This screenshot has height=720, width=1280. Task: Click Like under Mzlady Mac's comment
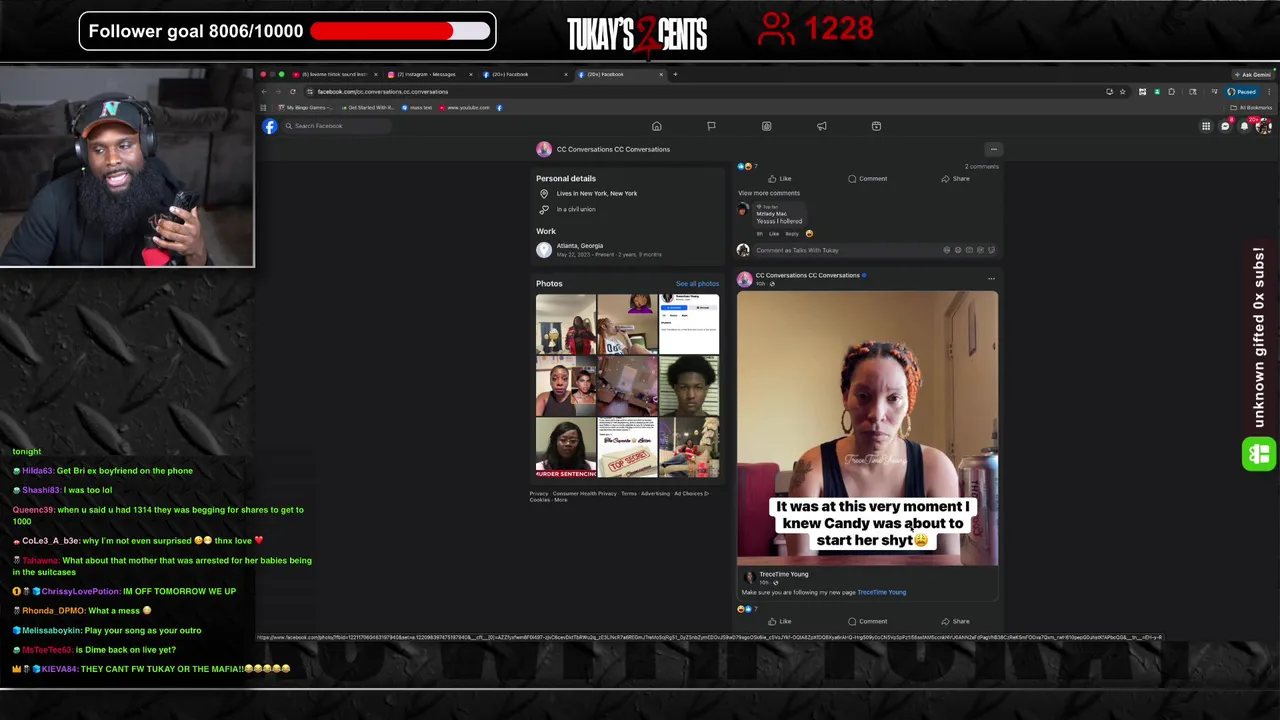(x=774, y=234)
